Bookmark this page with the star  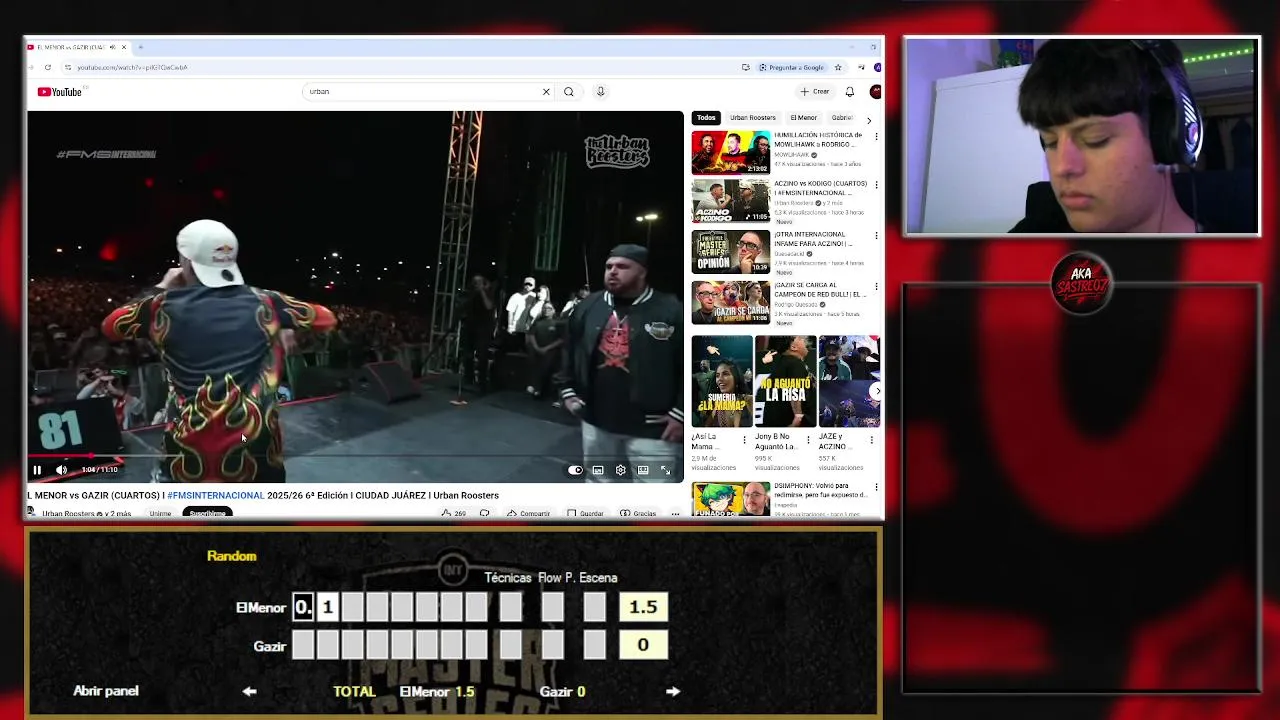pos(838,67)
